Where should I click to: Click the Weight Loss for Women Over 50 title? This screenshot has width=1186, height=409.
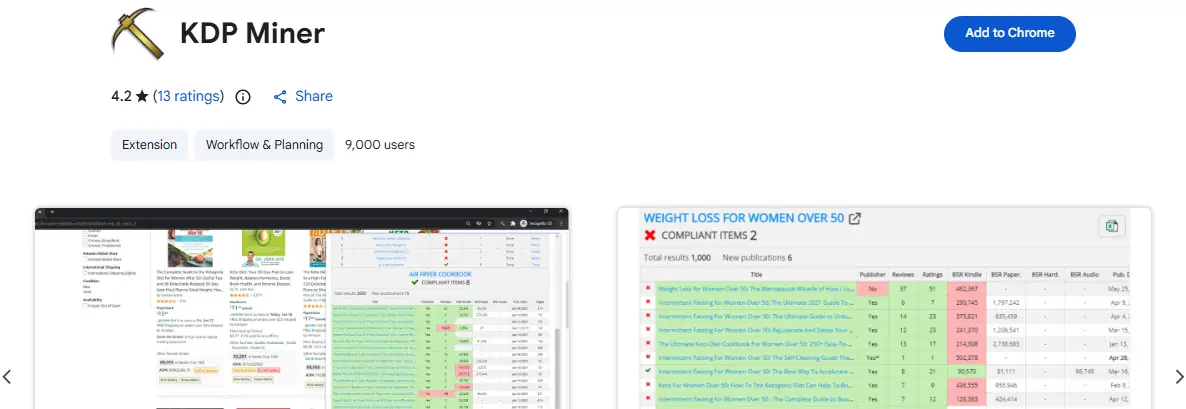(x=744, y=219)
